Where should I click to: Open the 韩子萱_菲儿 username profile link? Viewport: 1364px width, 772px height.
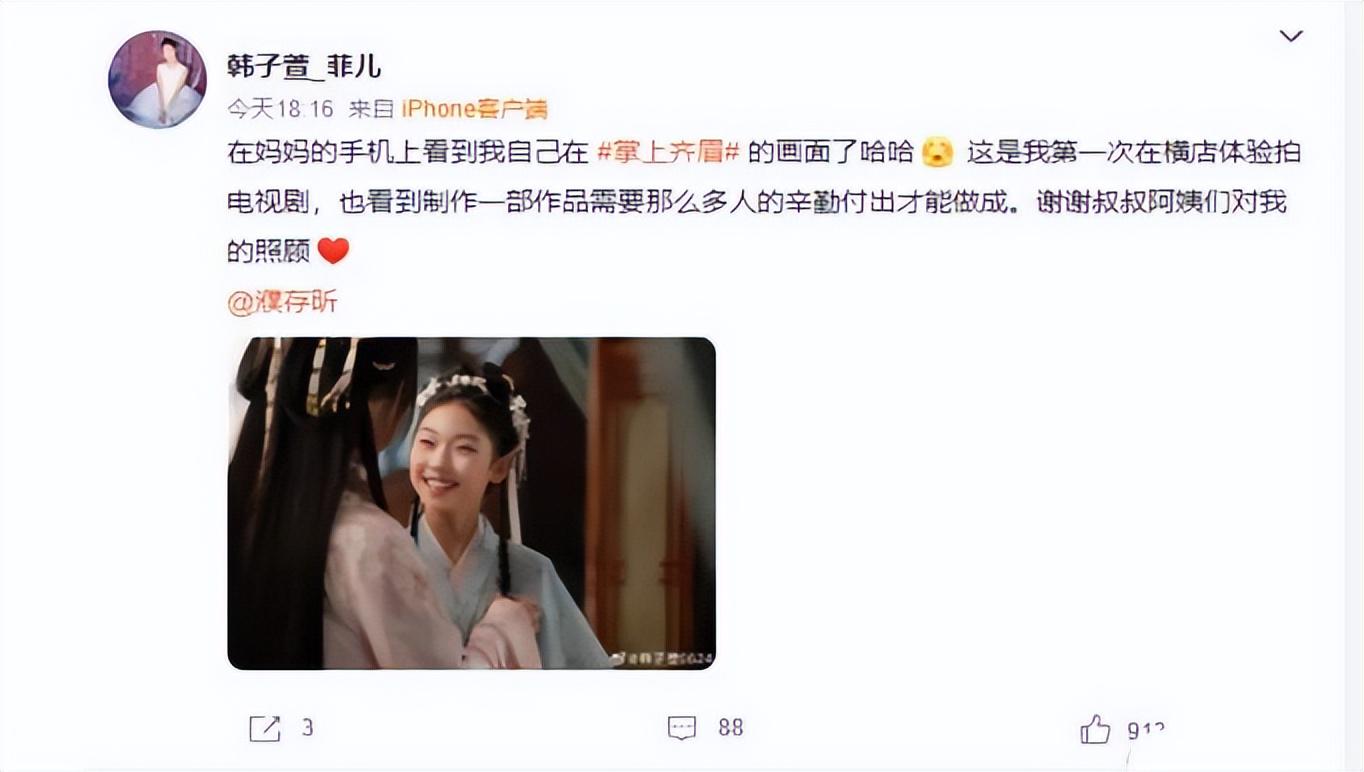click(304, 68)
